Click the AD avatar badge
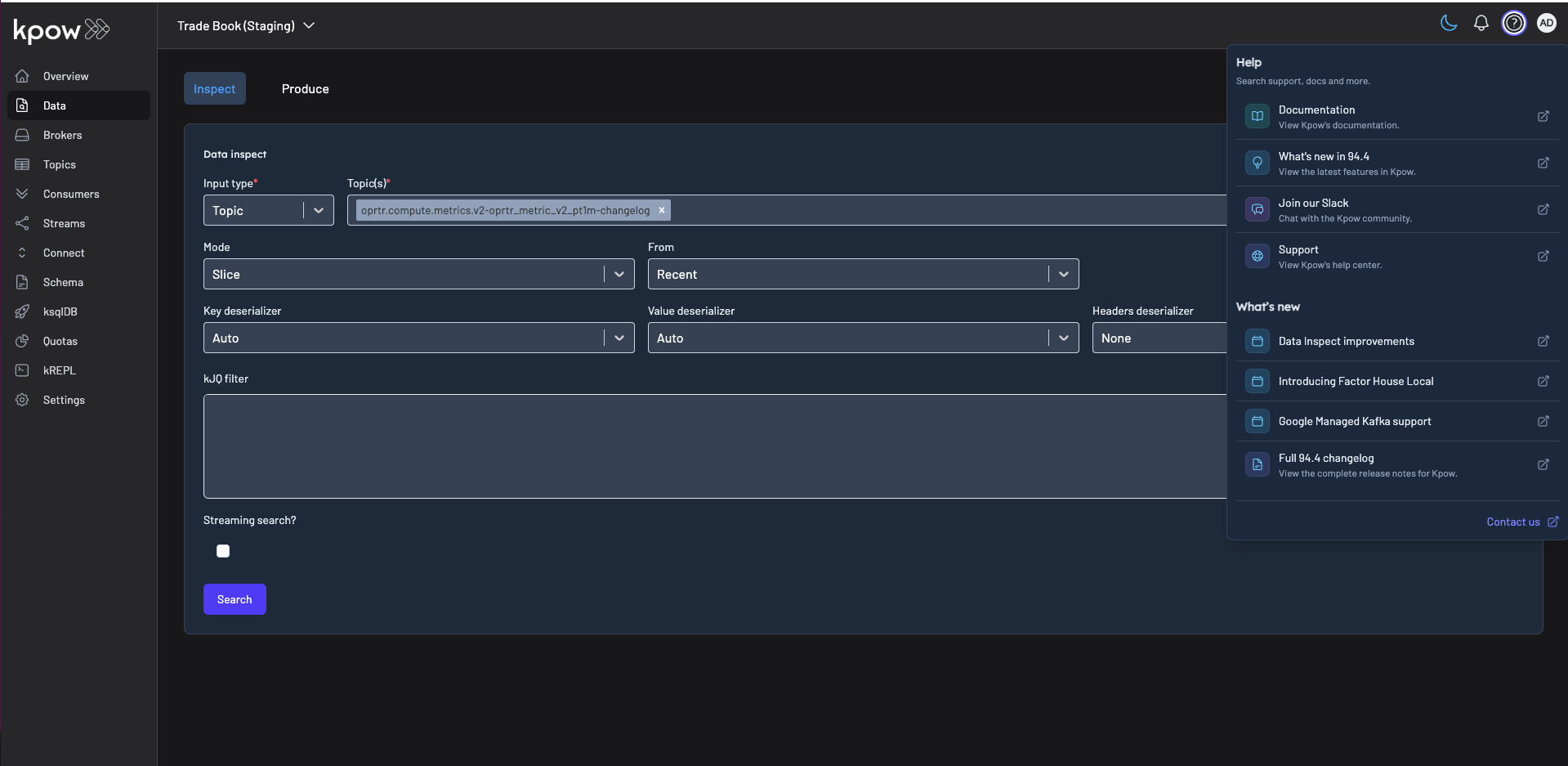 [1547, 23]
